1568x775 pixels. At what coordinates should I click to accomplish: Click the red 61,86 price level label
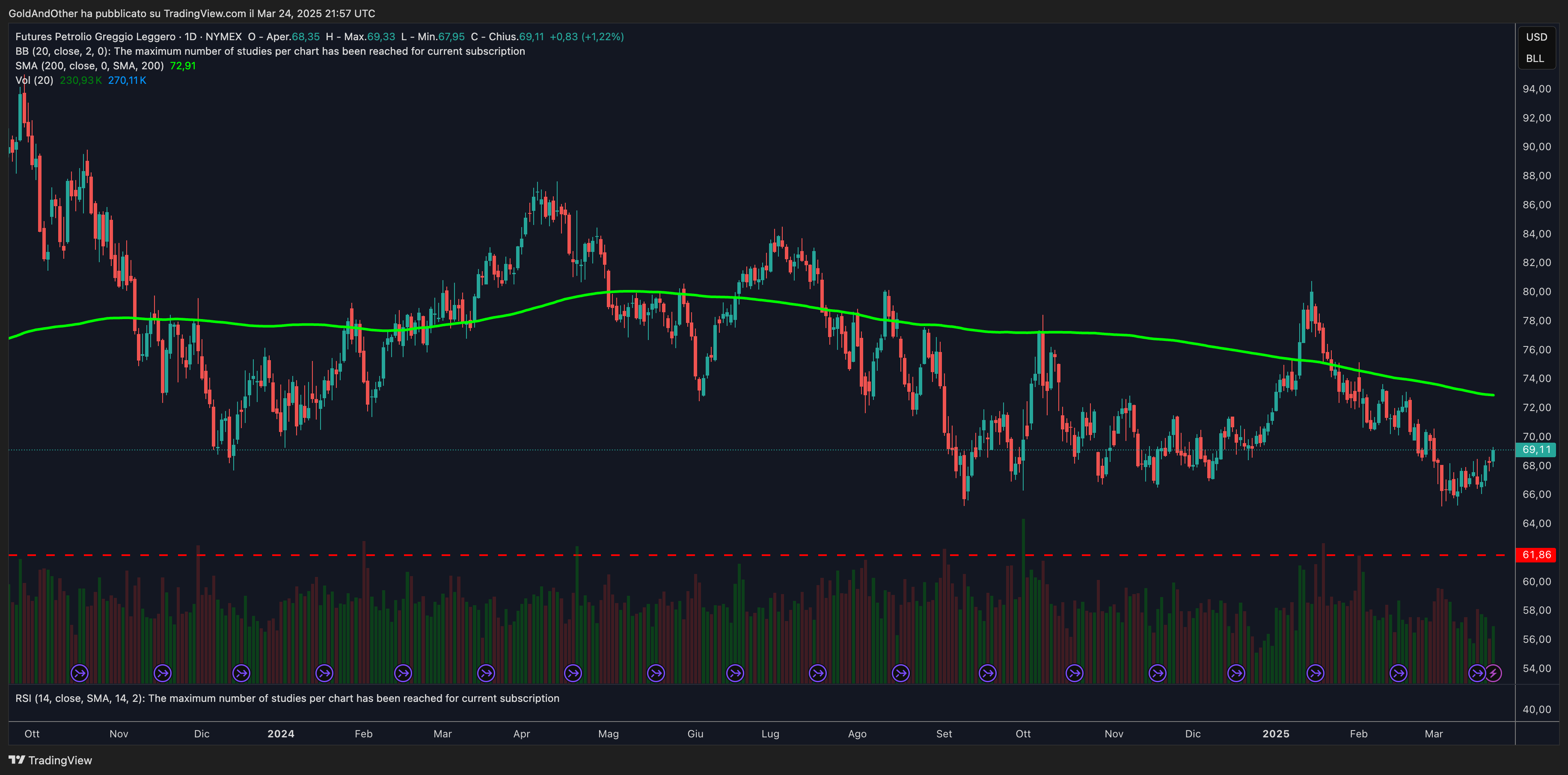[1536, 555]
